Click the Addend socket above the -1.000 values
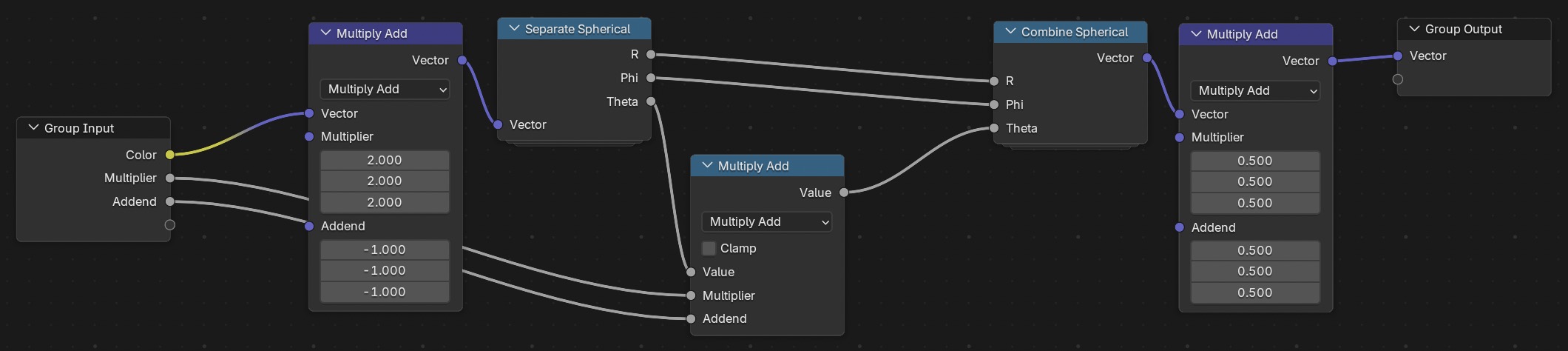Image resolution: width=1568 pixels, height=351 pixels. pos(309,226)
